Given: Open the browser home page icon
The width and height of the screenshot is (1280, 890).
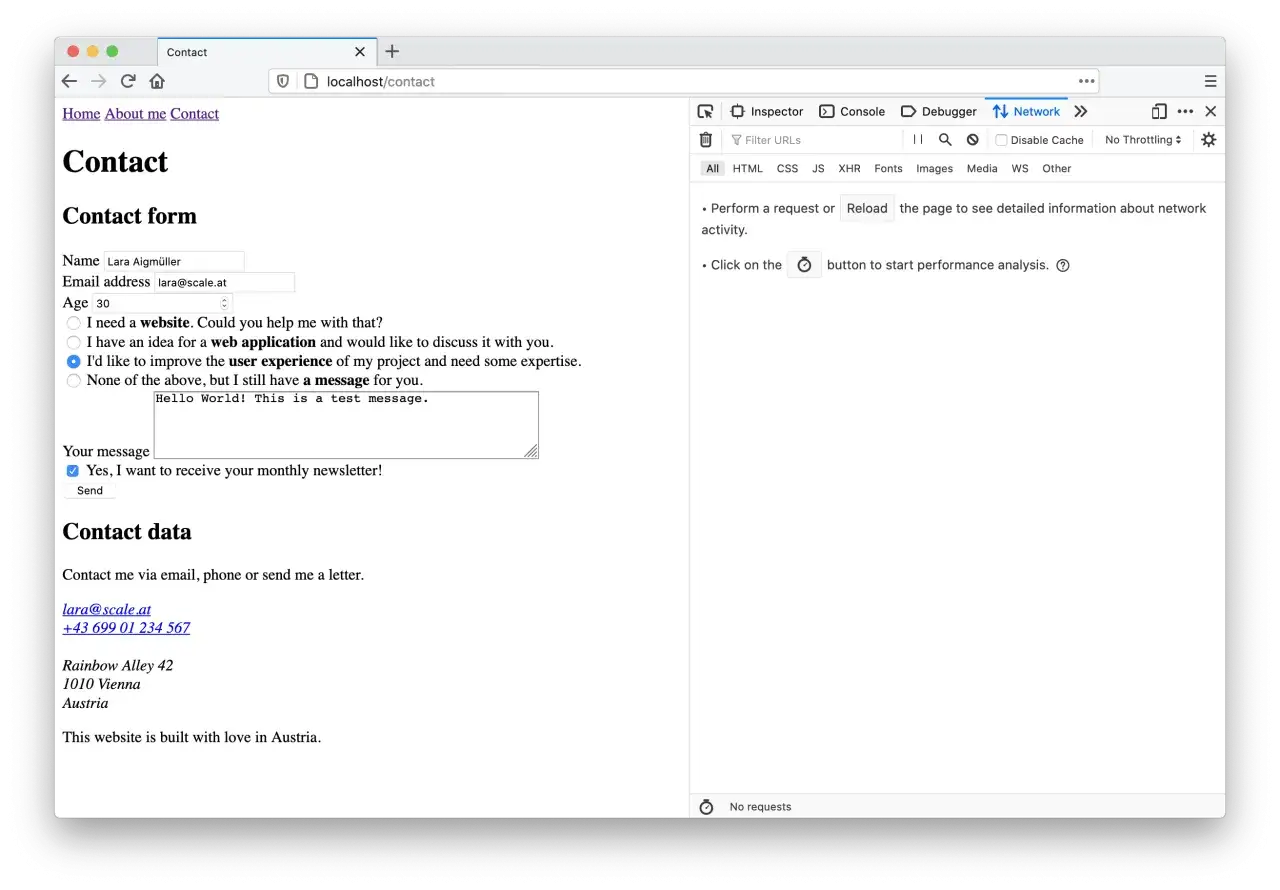Looking at the screenshot, I should pos(157,81).
